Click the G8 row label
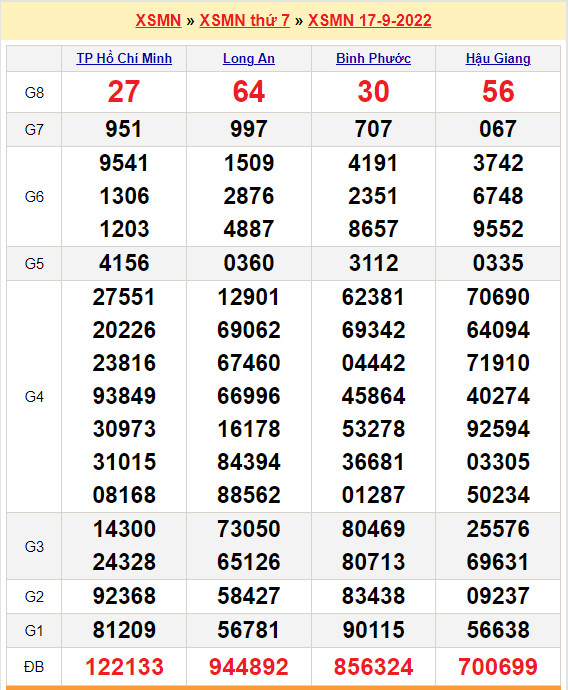568x690 pixels. [x=34, y=93]
